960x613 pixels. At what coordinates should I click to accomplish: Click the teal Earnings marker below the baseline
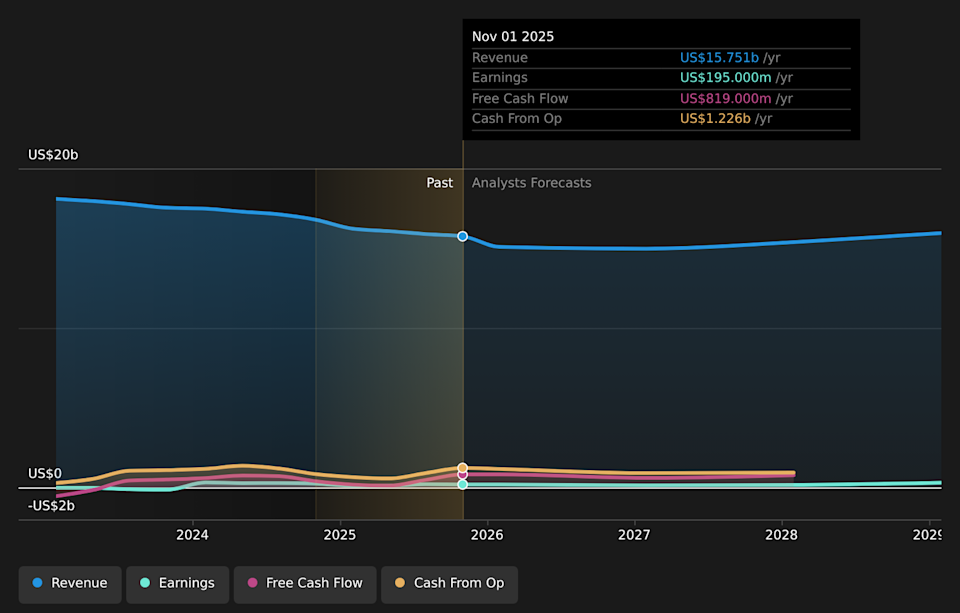pos(461,484)
